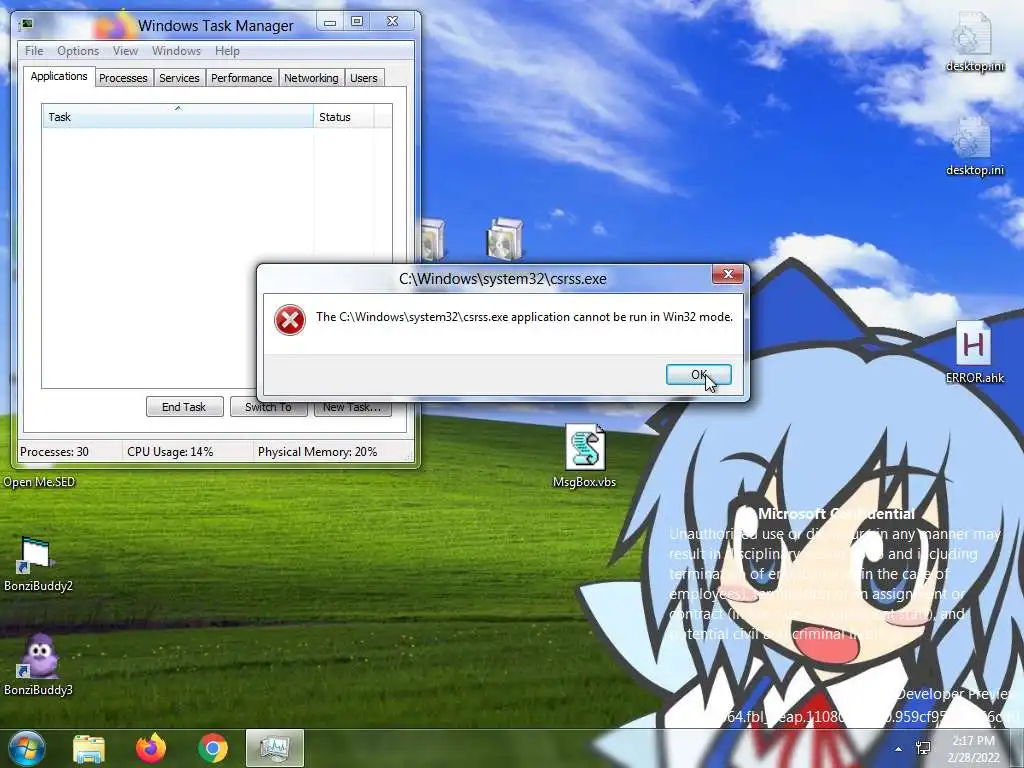The image size is (1024, 768).
Task: Open the File menu in Task Manager
Action: 34,51
